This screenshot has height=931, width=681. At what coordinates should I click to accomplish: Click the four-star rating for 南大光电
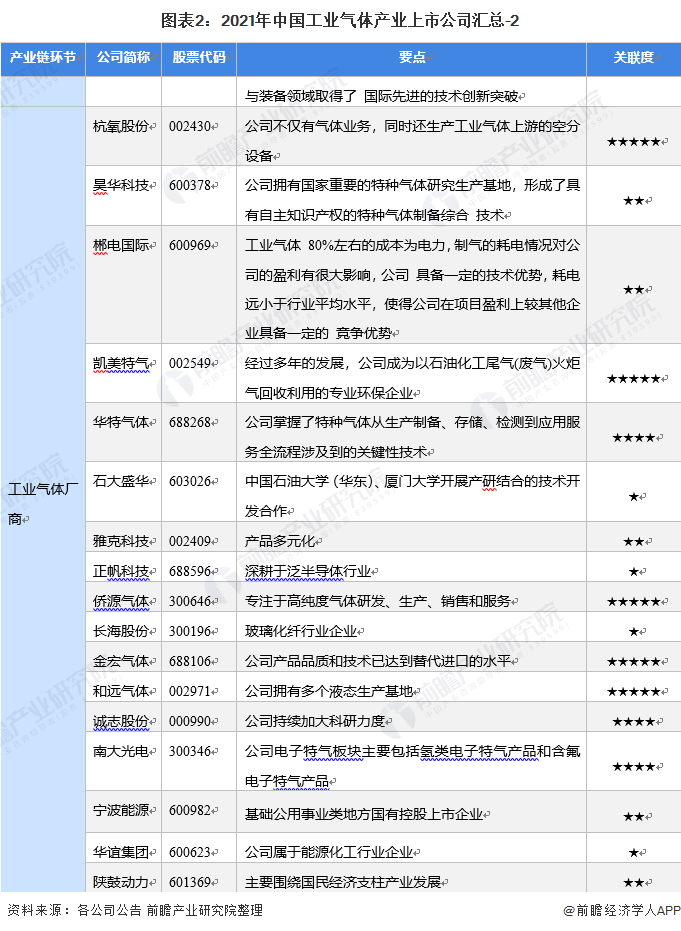[x=634, y=767]
